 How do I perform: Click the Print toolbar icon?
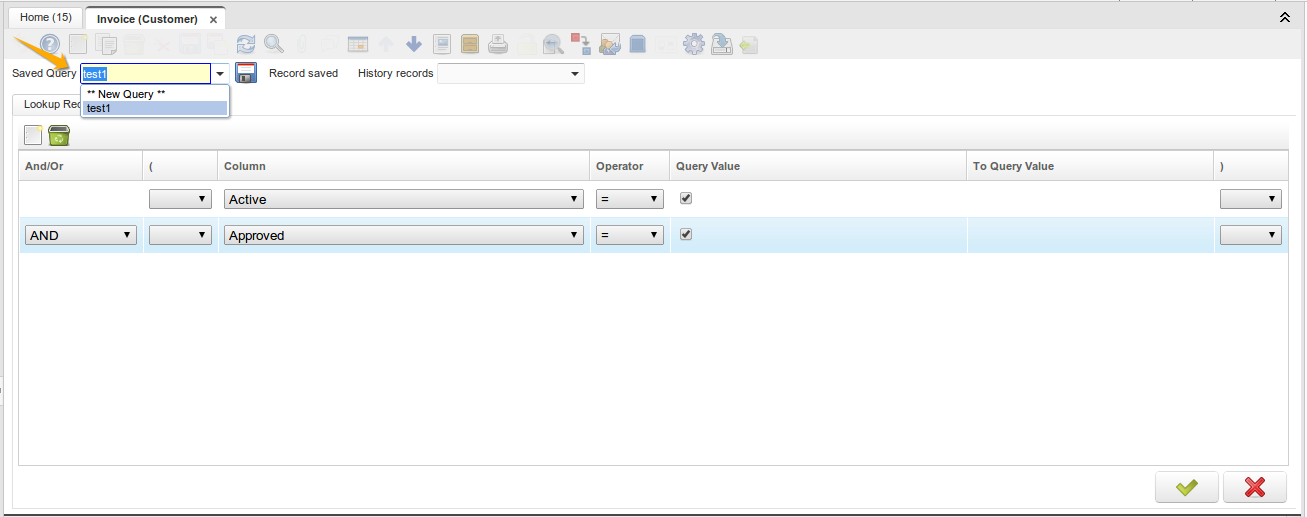pos(498,44)
